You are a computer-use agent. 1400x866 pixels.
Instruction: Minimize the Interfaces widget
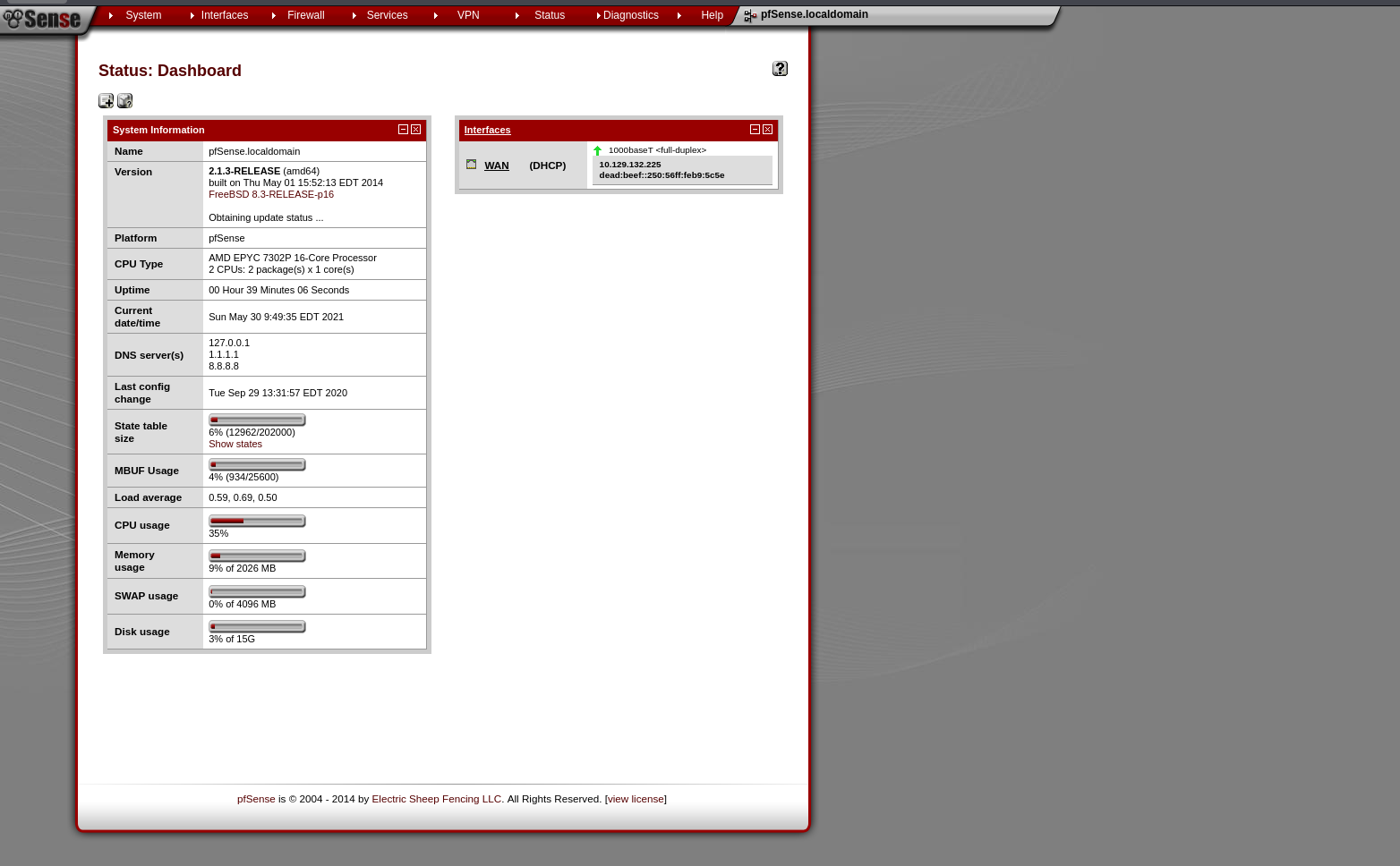click(755, 130)
